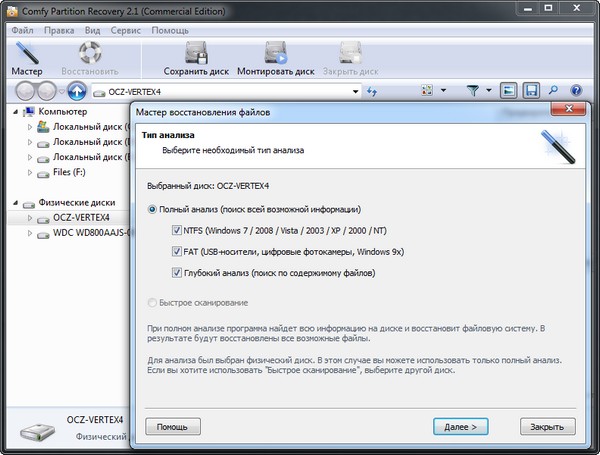Image resolution: width=600 pixels, height=455 pixels.
Task: Click the Закрыть диск icon
Action: (x=350, y=52)
